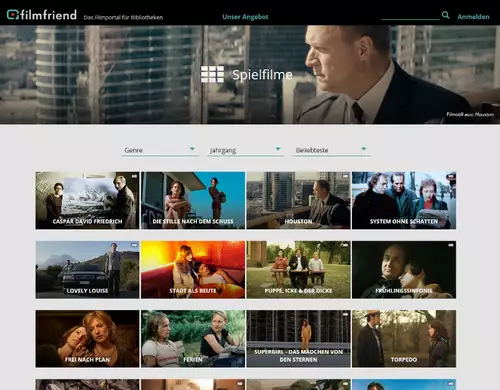Open Die Stille nach dem Schuss
This screenshot has width=500, height=390.
coord(193,200)
